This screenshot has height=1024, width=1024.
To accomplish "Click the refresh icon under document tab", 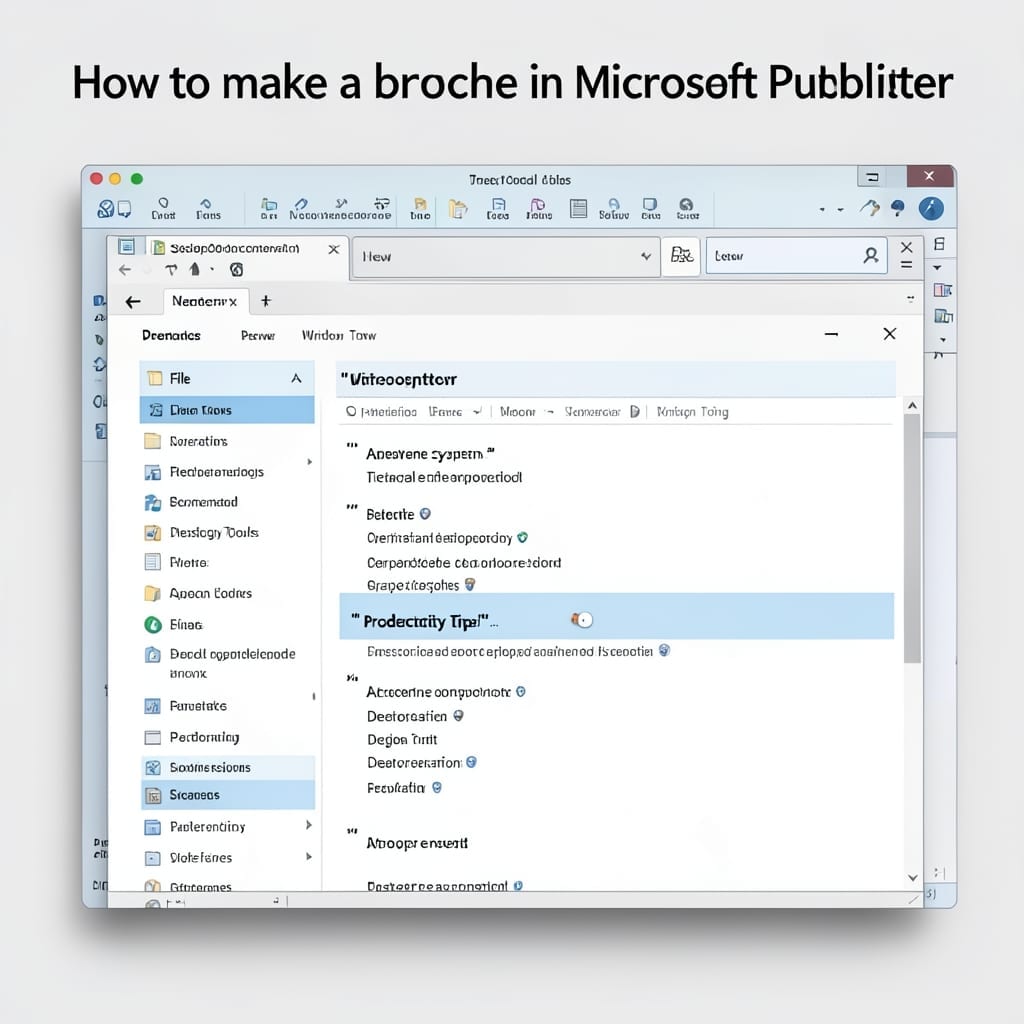I will pos(237,270).
